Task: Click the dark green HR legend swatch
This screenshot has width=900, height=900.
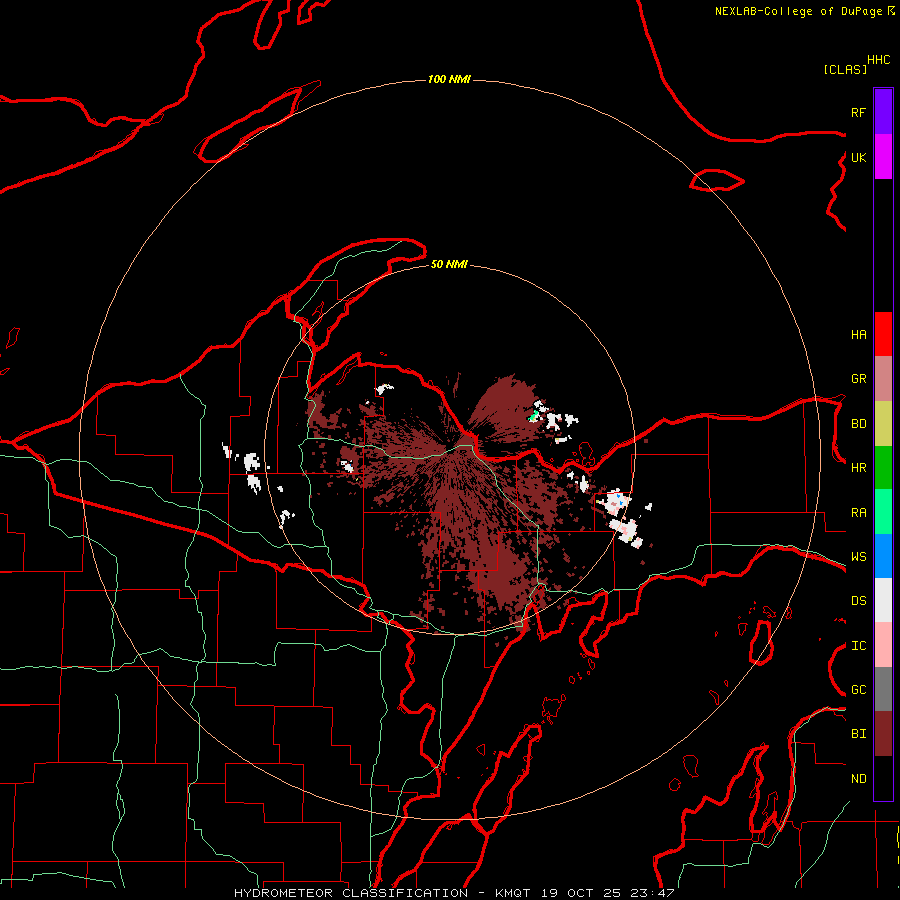Action: [x=883, y=468]
